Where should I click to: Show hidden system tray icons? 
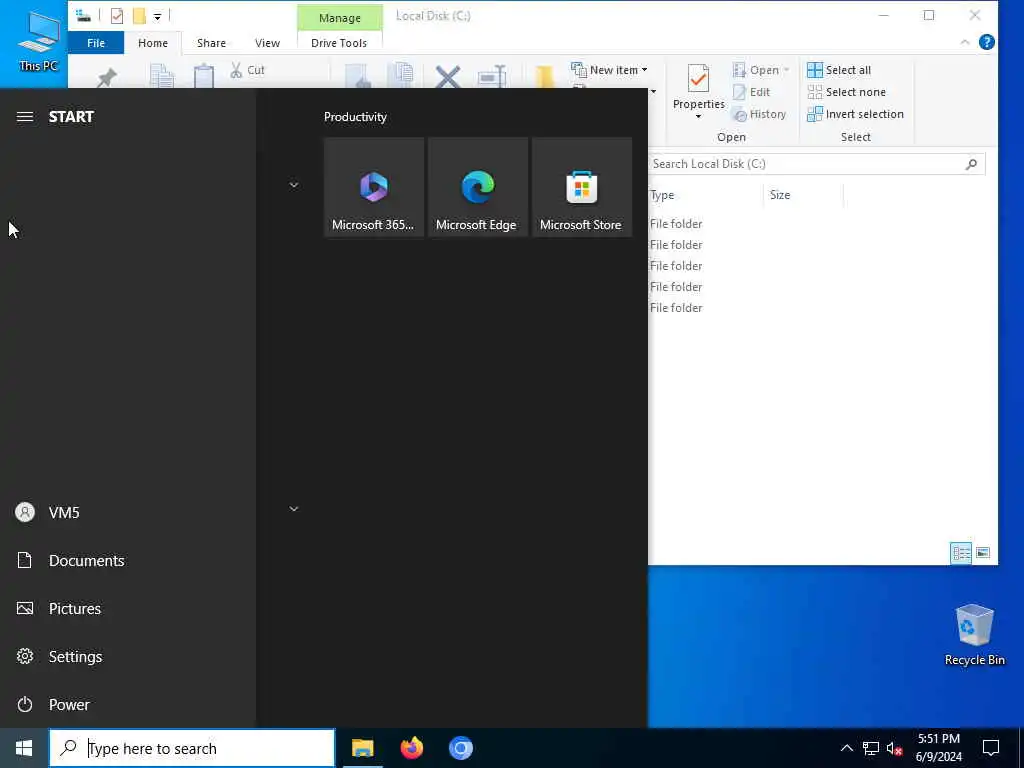point(846,748)
